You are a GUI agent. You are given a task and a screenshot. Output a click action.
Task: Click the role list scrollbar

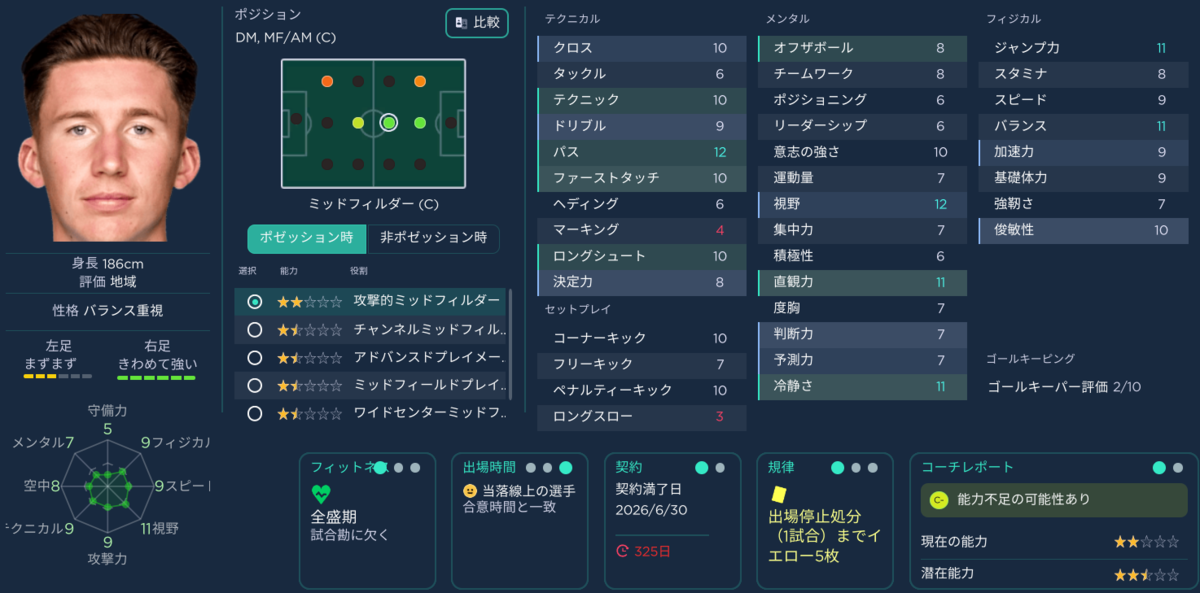511,344
